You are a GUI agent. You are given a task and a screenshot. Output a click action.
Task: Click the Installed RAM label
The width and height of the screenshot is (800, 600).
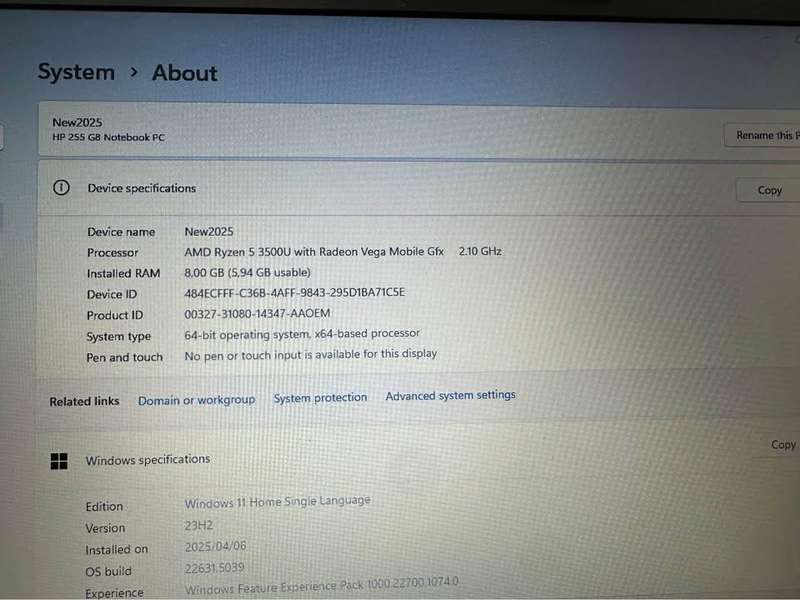tap(123, 274)
